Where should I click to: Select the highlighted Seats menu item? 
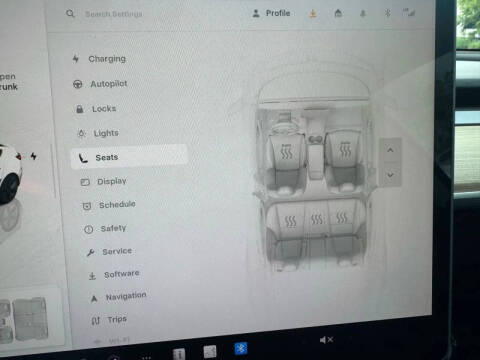pos(129,157)
